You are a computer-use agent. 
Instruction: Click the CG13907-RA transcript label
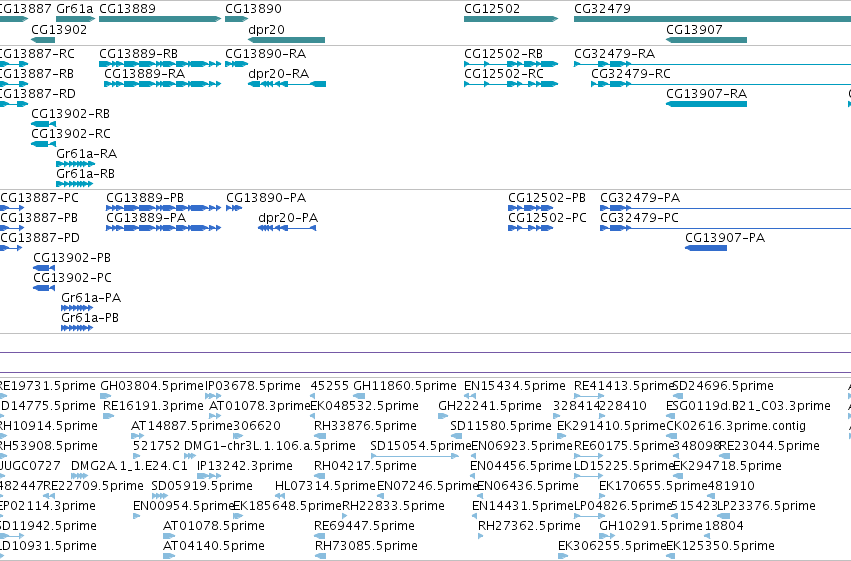coord(707,94)
